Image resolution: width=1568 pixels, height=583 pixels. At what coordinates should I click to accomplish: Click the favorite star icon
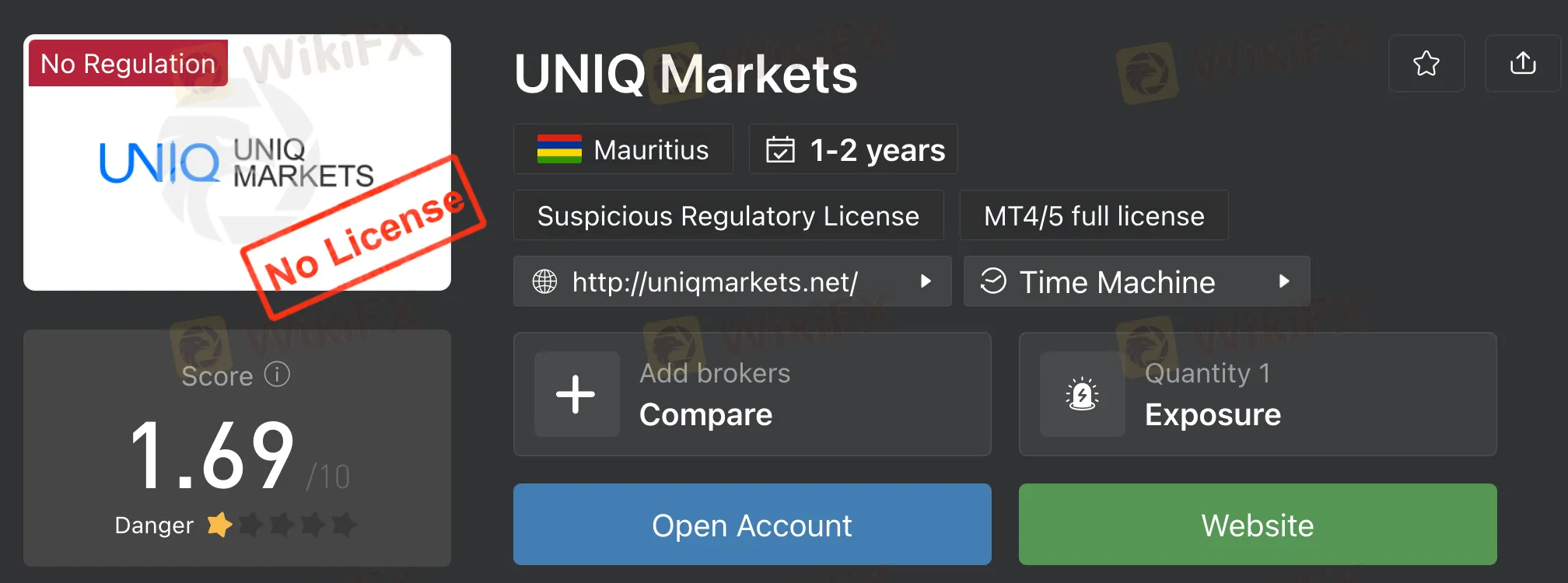(x=1426, y=63)
